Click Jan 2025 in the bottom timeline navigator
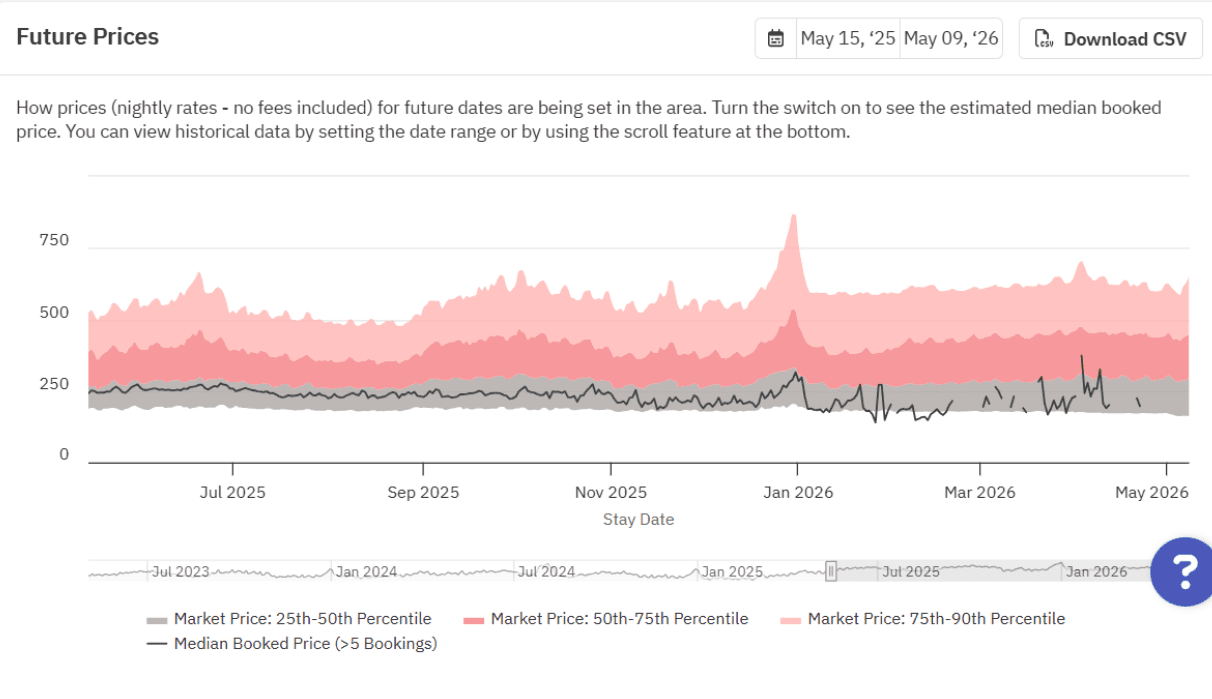 (x=732, y=572)
